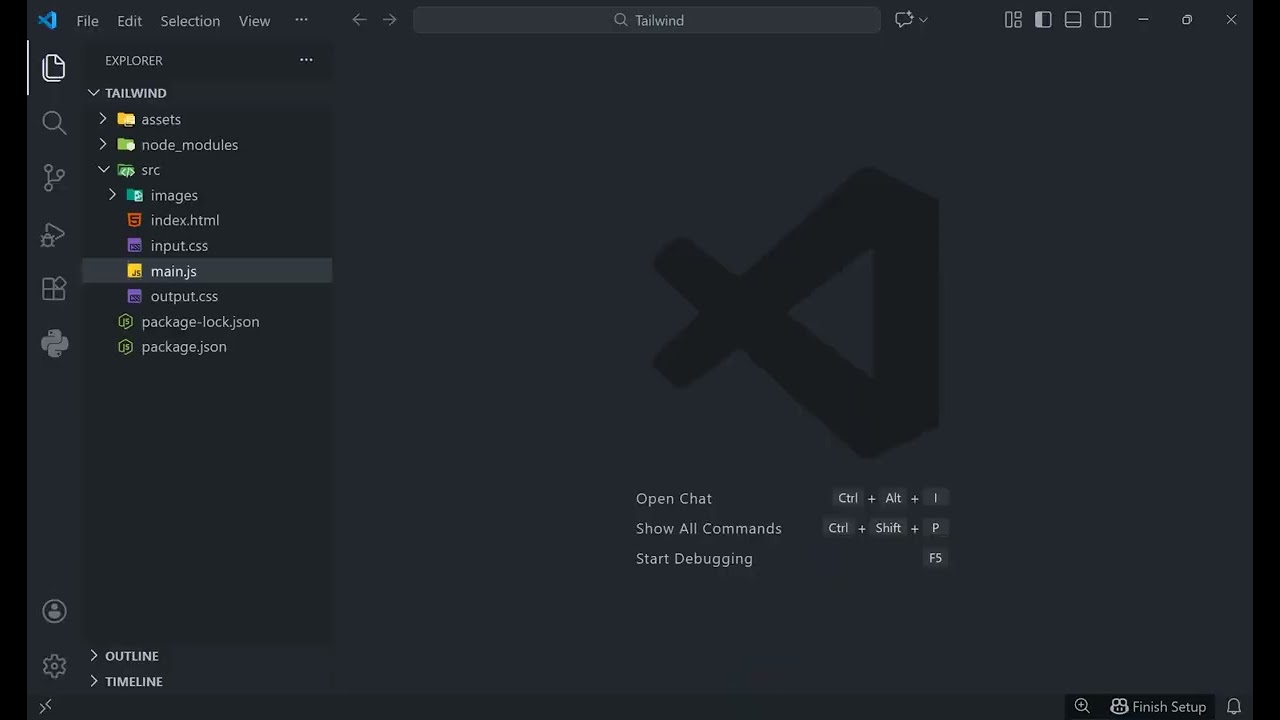Open the Manage gear settings
Screen dimensions: 1280x720
click(x=54, y=665)
